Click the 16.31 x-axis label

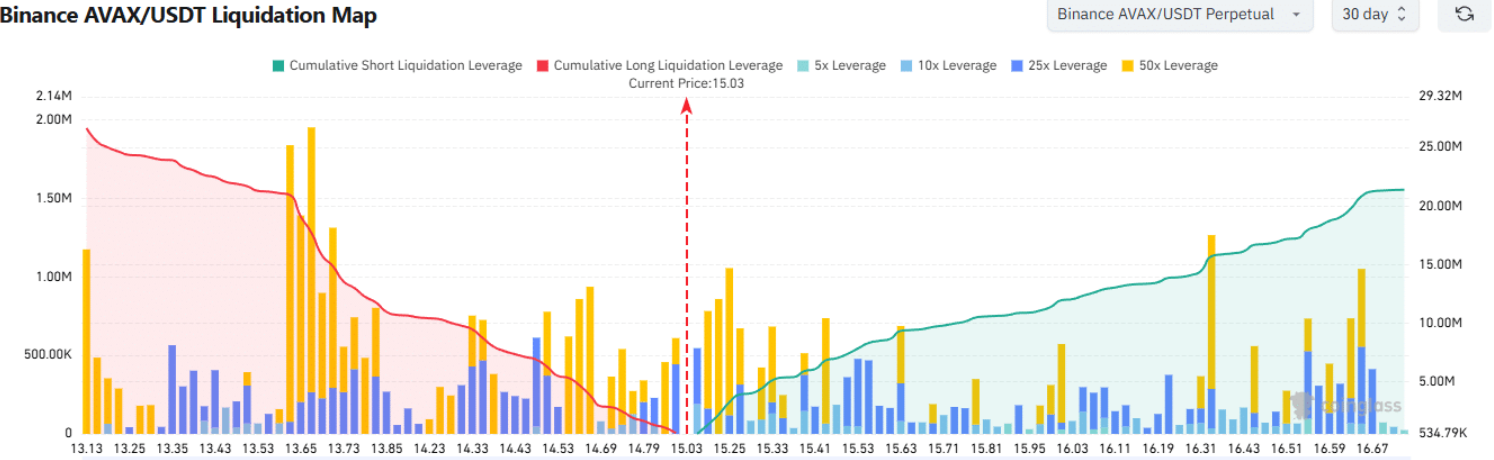1202,450
